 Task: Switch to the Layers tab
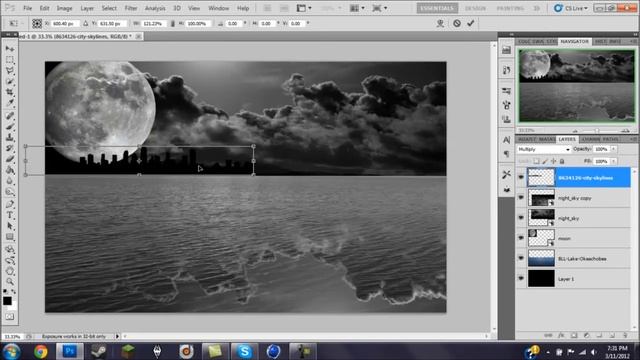567,139
